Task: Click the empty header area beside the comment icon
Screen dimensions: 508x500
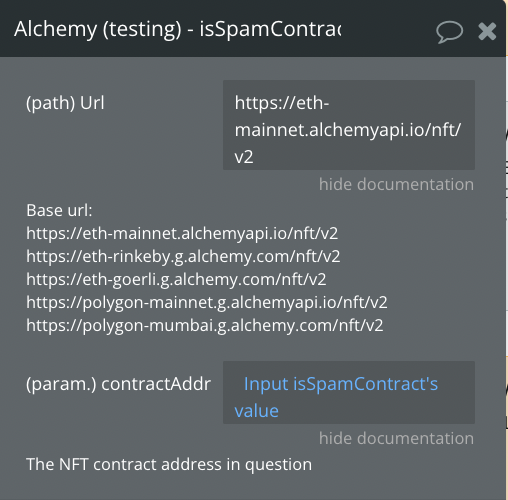Action: [387, 30]
